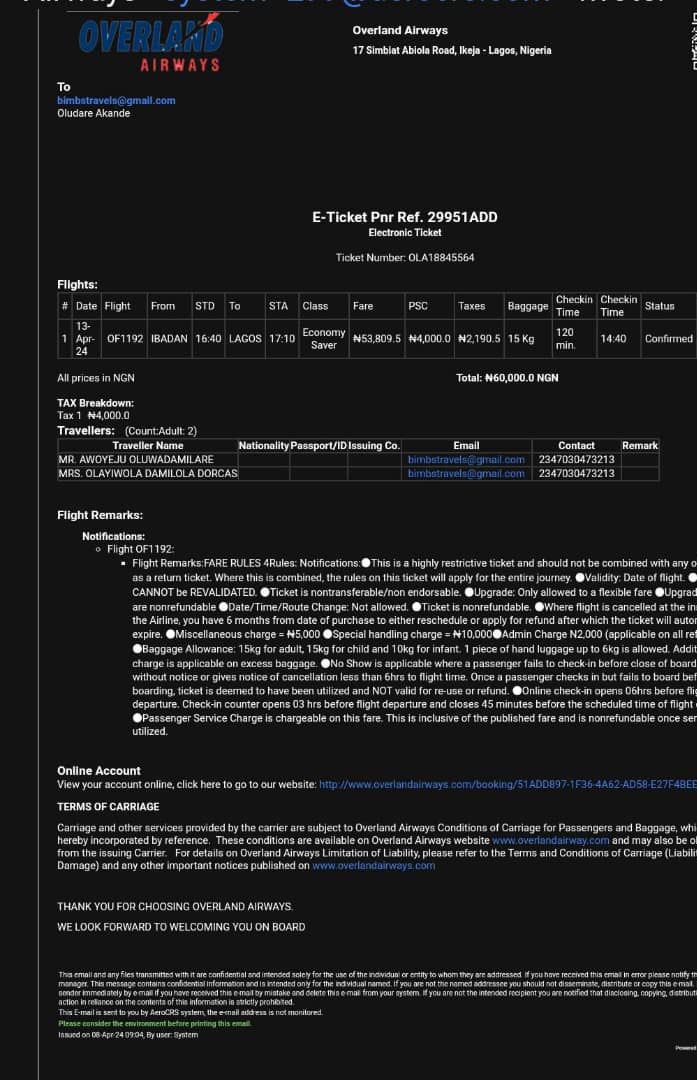Image resolution: width=697 pixels, height=1080 pixels.
Task: Open Mrs. Olayiwola's bimbstravels@gmail.com email link
Action: [x=466, y=473]
